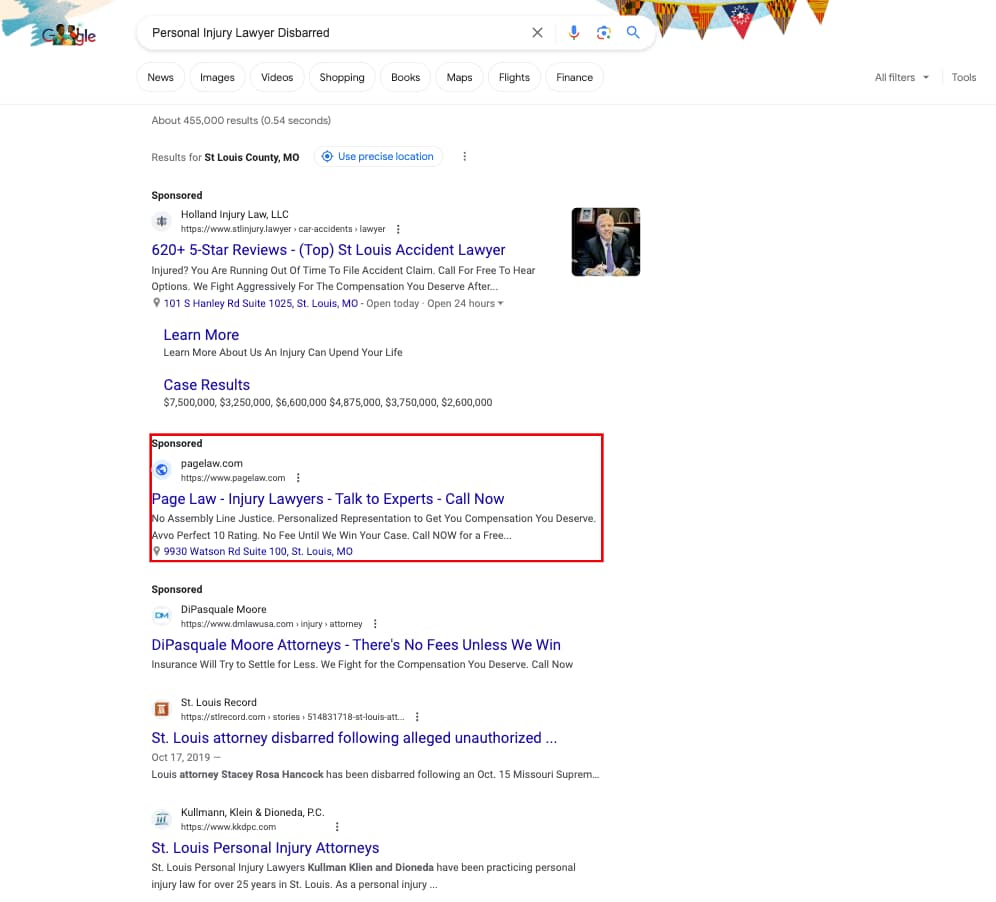Switch to the Maps tab
The image size is (996, 902).
[459, 77]
